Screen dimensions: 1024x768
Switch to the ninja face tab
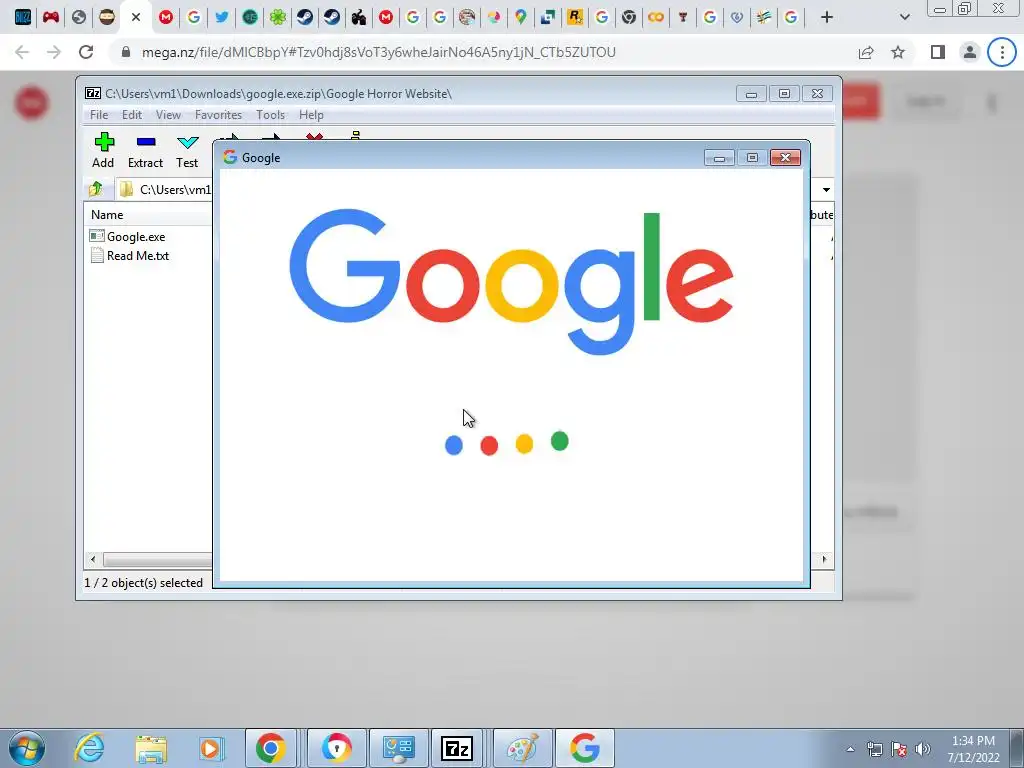[x=106, y=17]
